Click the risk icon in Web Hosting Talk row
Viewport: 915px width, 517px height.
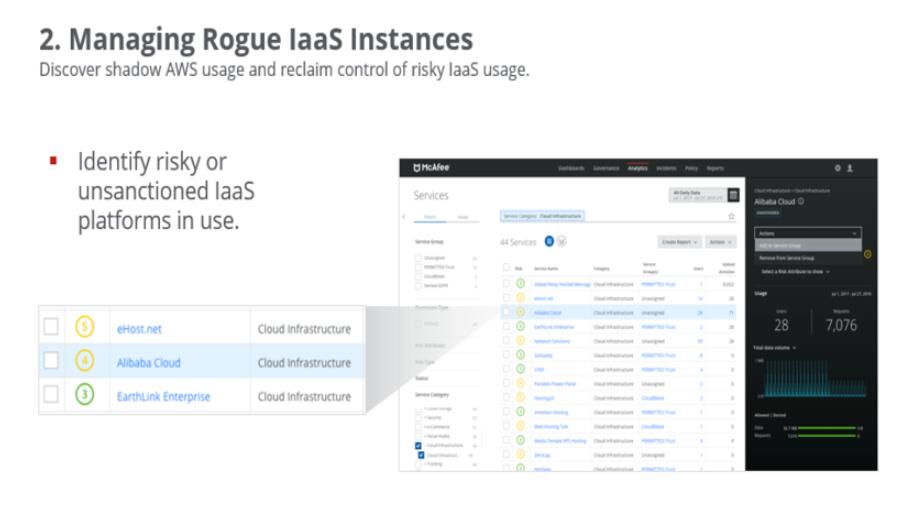(521, 427)
